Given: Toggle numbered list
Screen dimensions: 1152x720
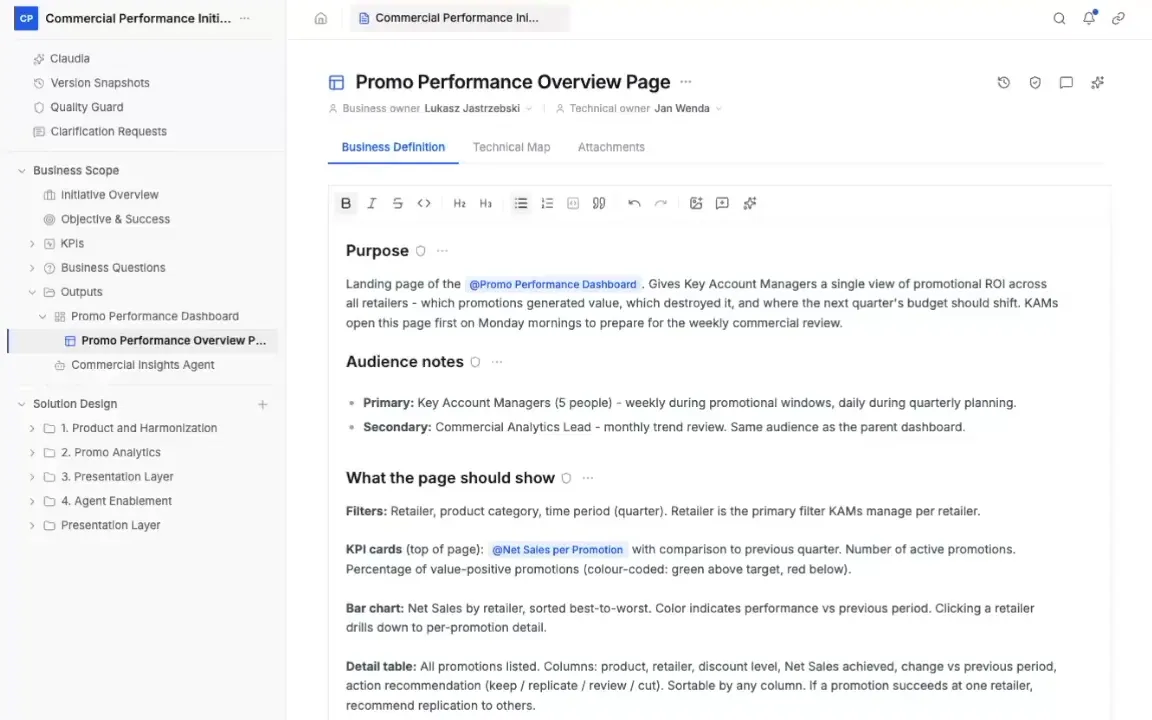Looking at the screenshot, I should [547, 204].
